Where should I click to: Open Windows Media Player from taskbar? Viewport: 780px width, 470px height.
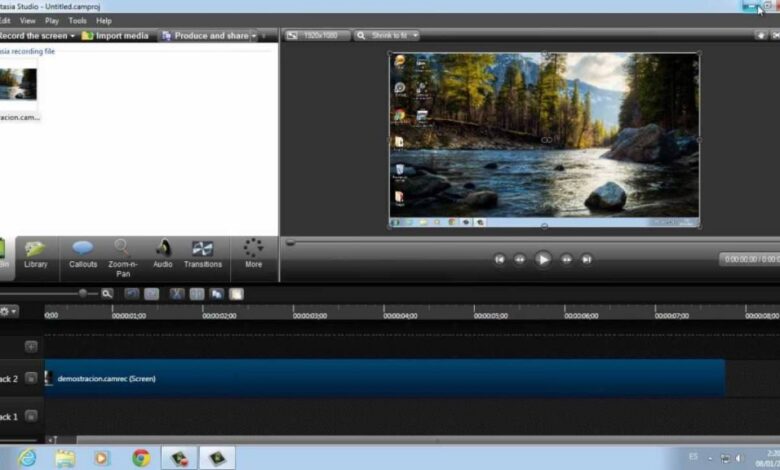(102, 458)
